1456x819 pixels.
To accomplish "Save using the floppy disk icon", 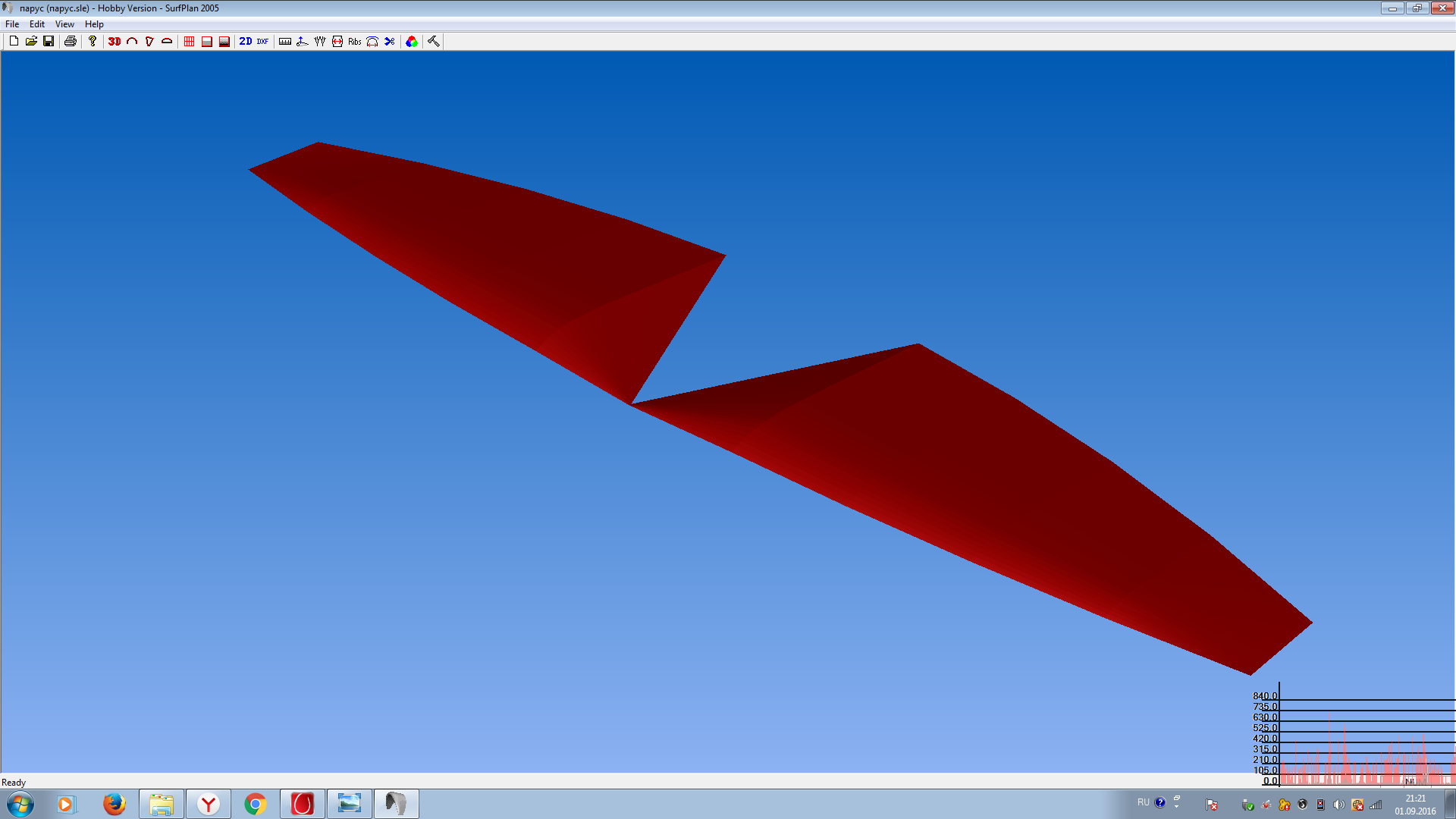I will tap(49, 41).
